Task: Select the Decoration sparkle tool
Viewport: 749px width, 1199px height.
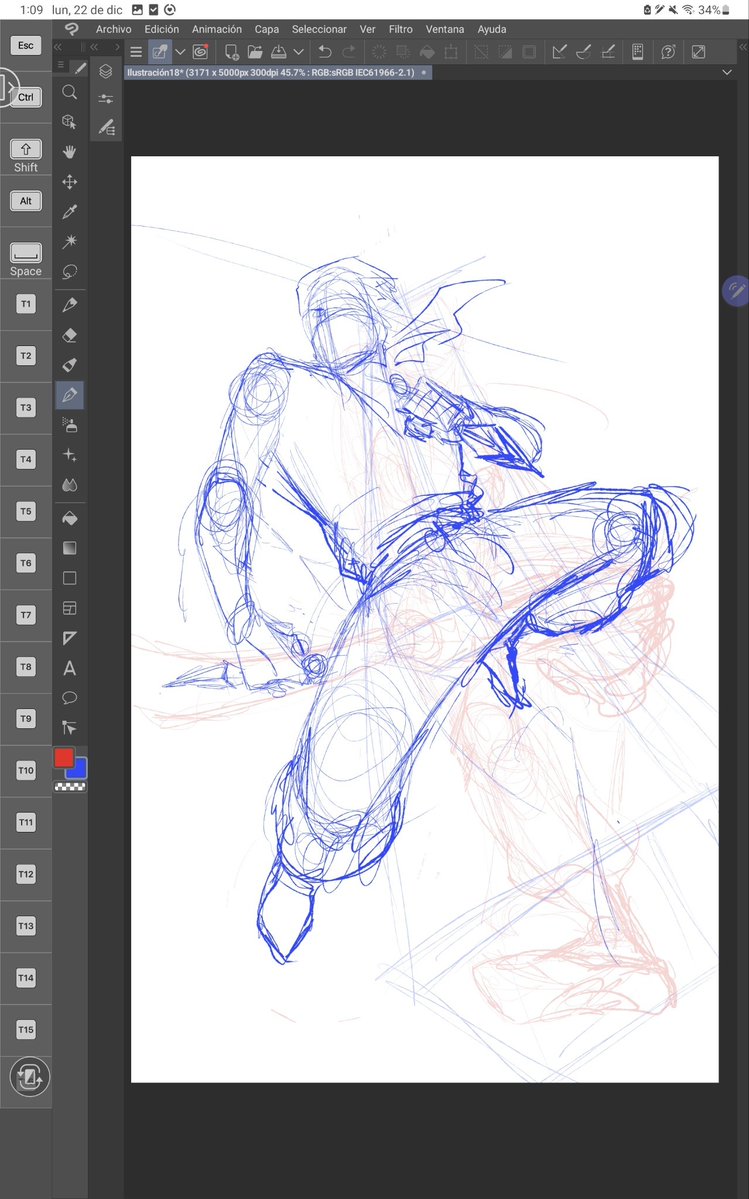Action: tap(70, 455)
